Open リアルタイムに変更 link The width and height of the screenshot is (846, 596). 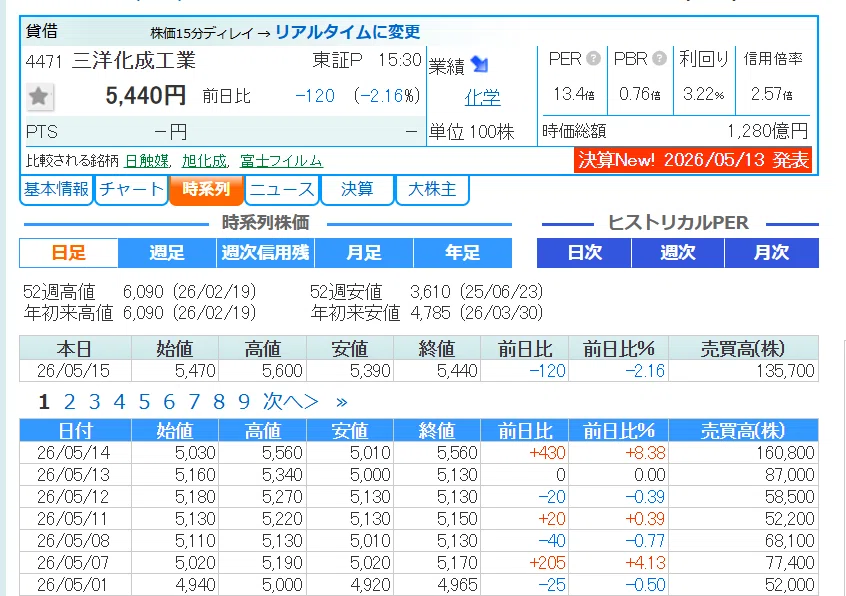tap(347, 32)
